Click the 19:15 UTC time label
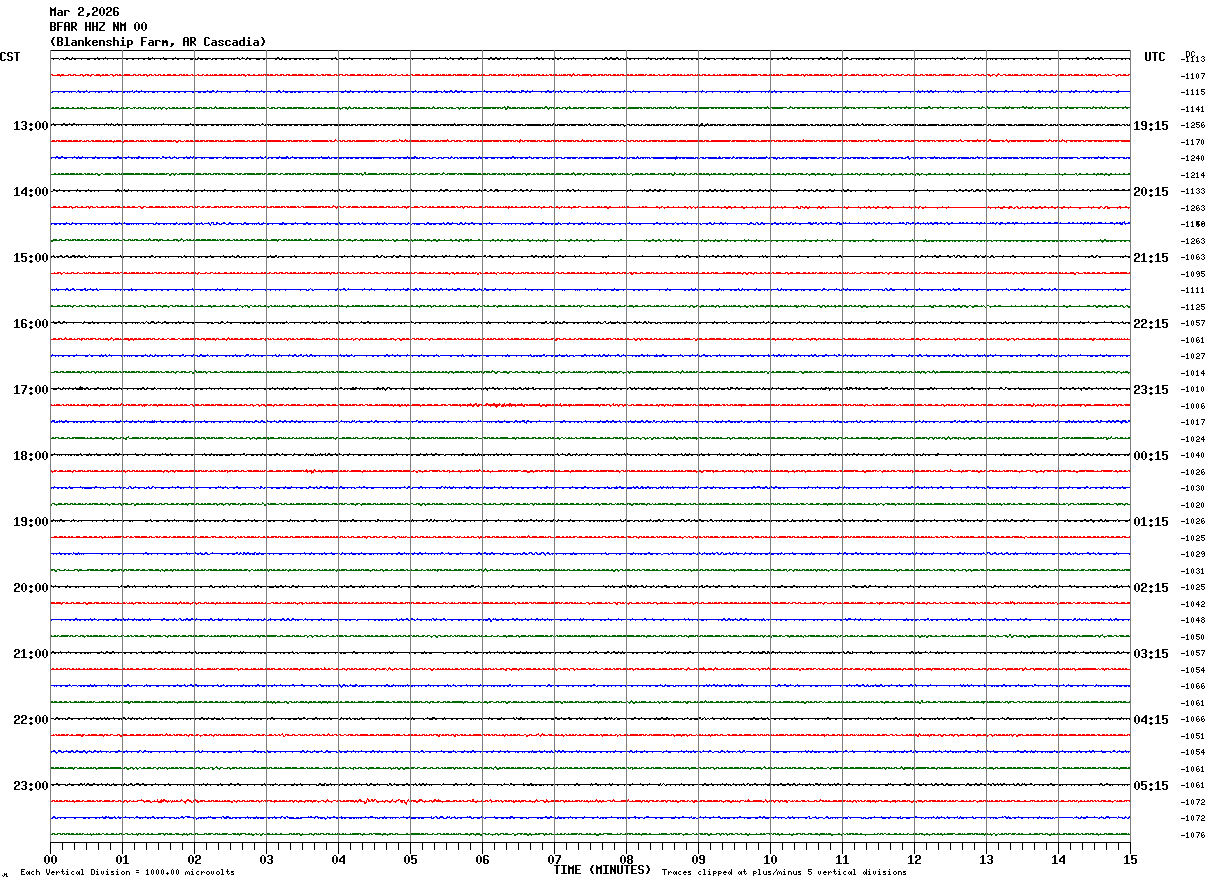The image size is (1210, 886). pos(1150,126)
